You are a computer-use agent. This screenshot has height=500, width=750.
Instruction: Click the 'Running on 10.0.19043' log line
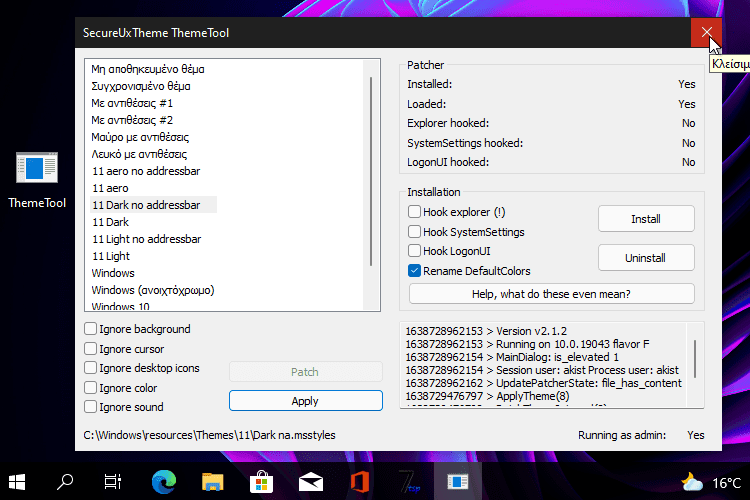527,344
